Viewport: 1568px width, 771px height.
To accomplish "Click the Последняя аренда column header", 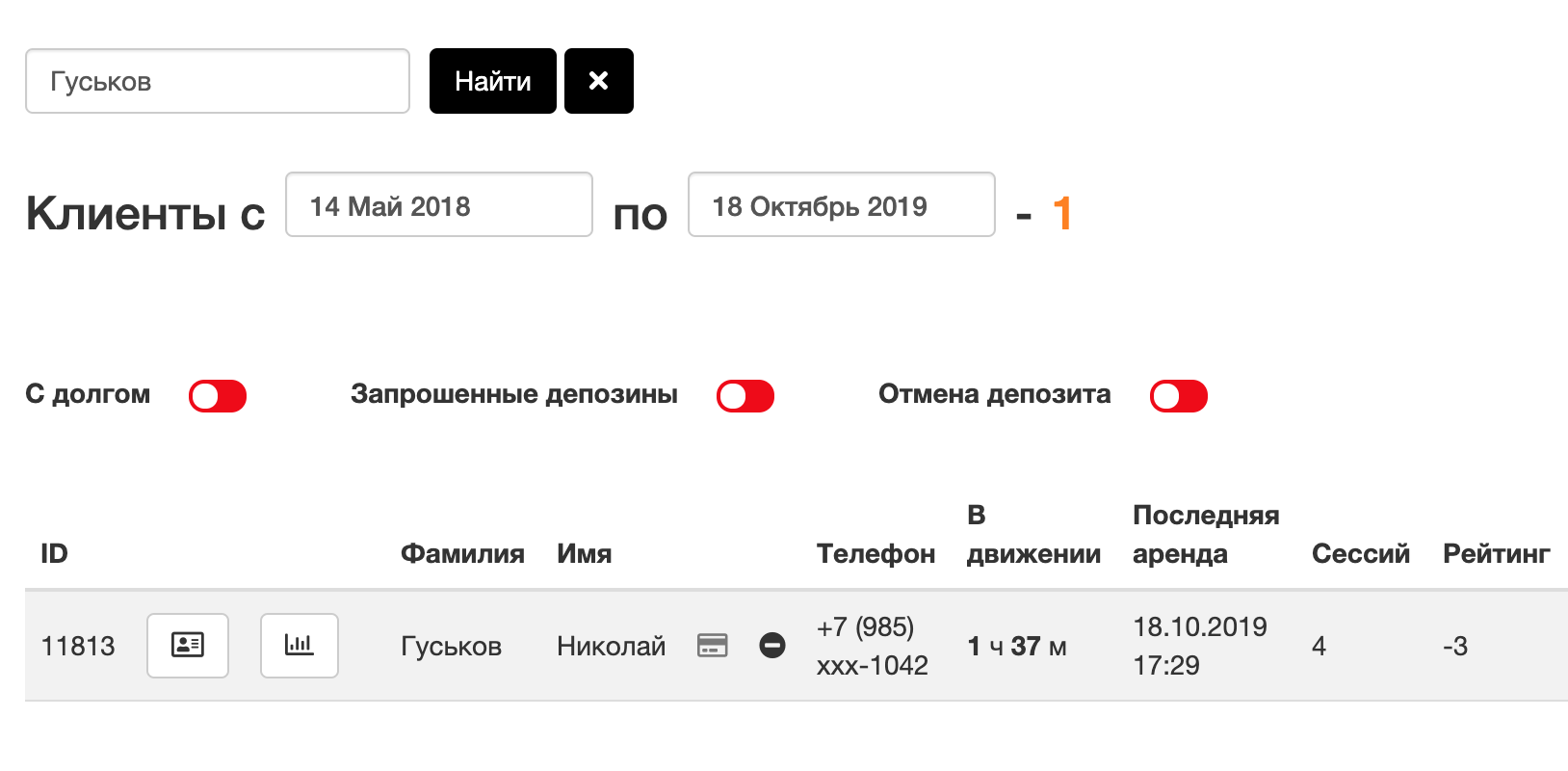I will click(1206, 535).
